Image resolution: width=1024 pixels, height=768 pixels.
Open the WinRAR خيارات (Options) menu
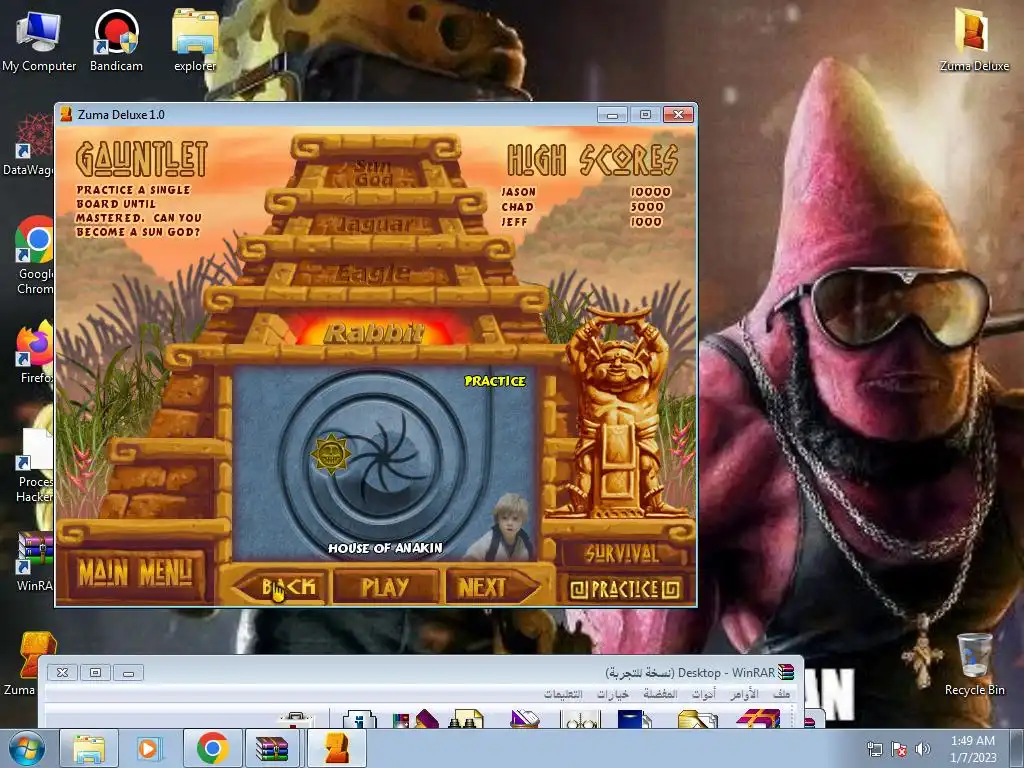click(x=613, y=694)
